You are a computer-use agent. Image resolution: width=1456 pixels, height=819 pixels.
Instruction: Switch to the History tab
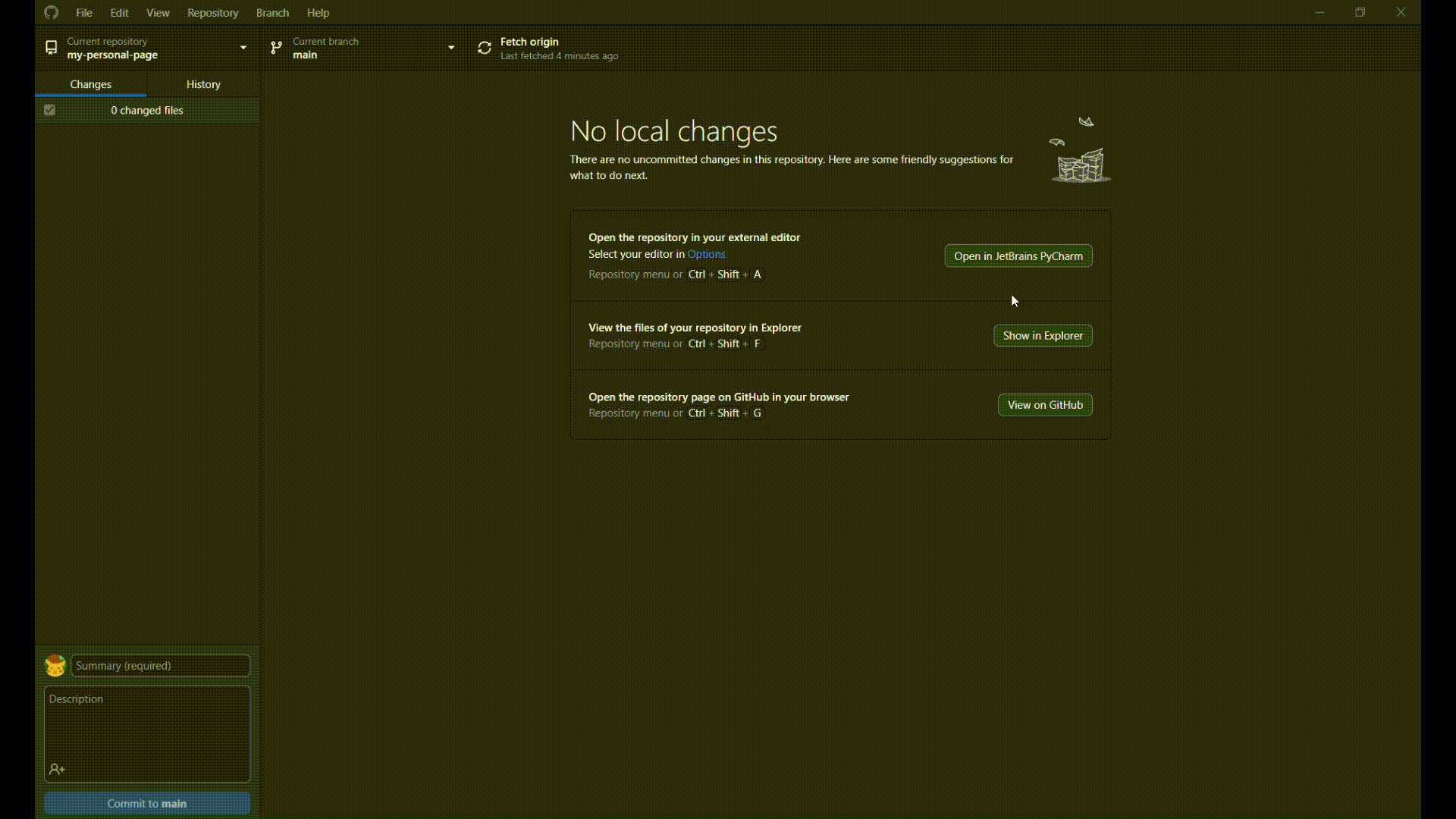203,84
